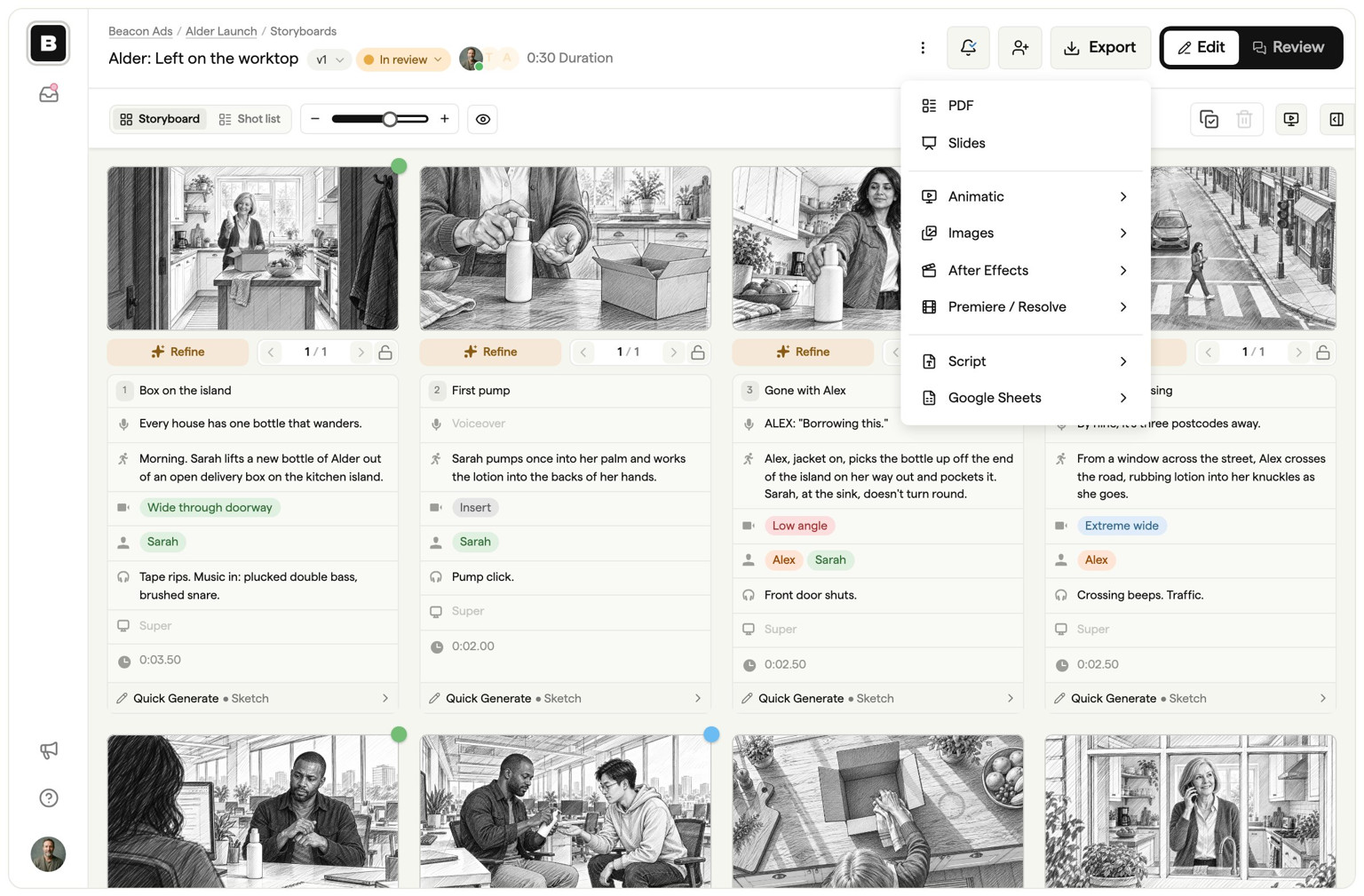Image resolution: width=1364 pixels, height=896 pixels.
Task: Toggle the lock on frame 1 image
Action: click(385, 353)
